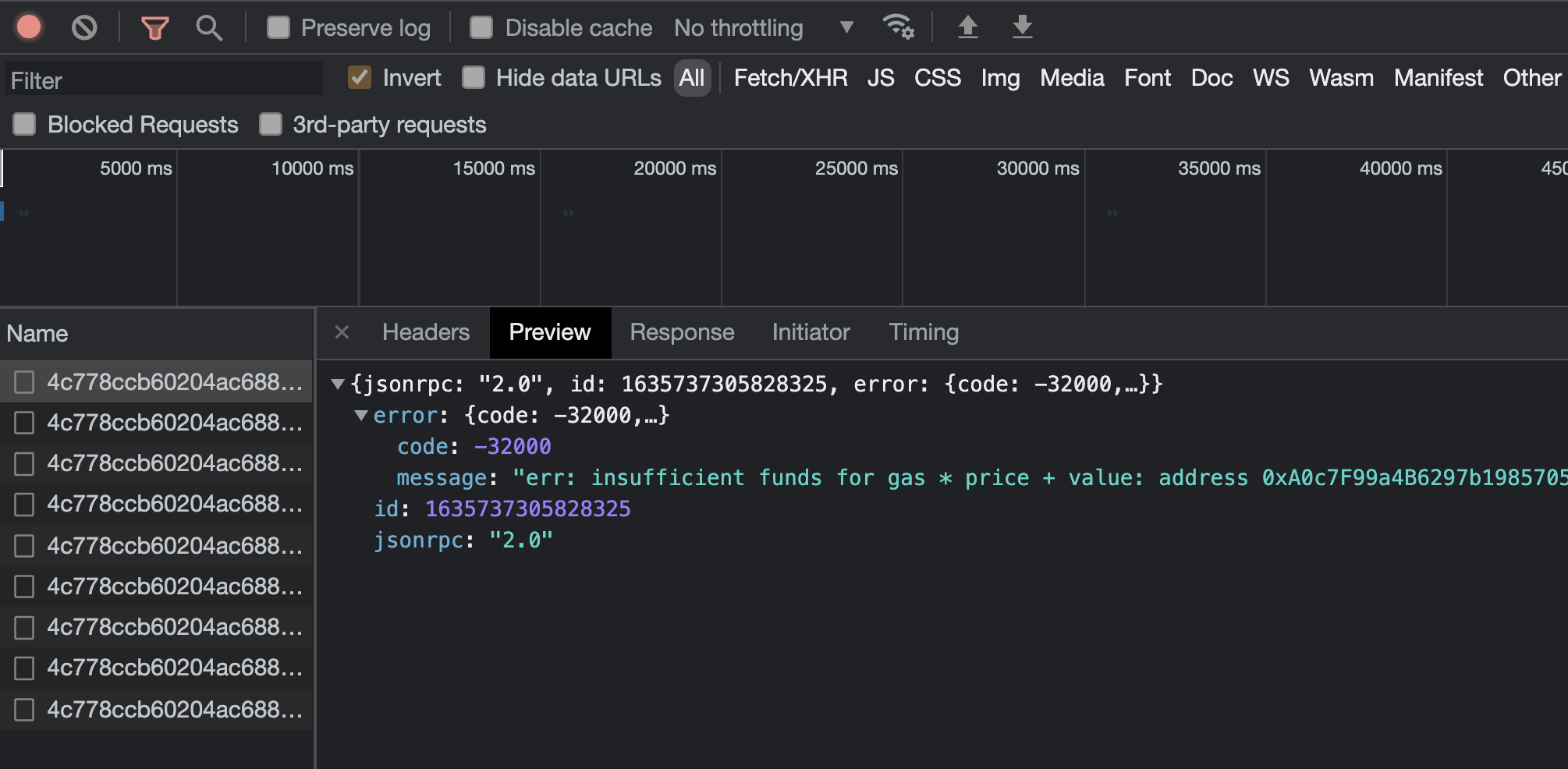The height and width of the screenshot is (769, 1568).
Task: Check Hide data URLs
Action: 474,77
